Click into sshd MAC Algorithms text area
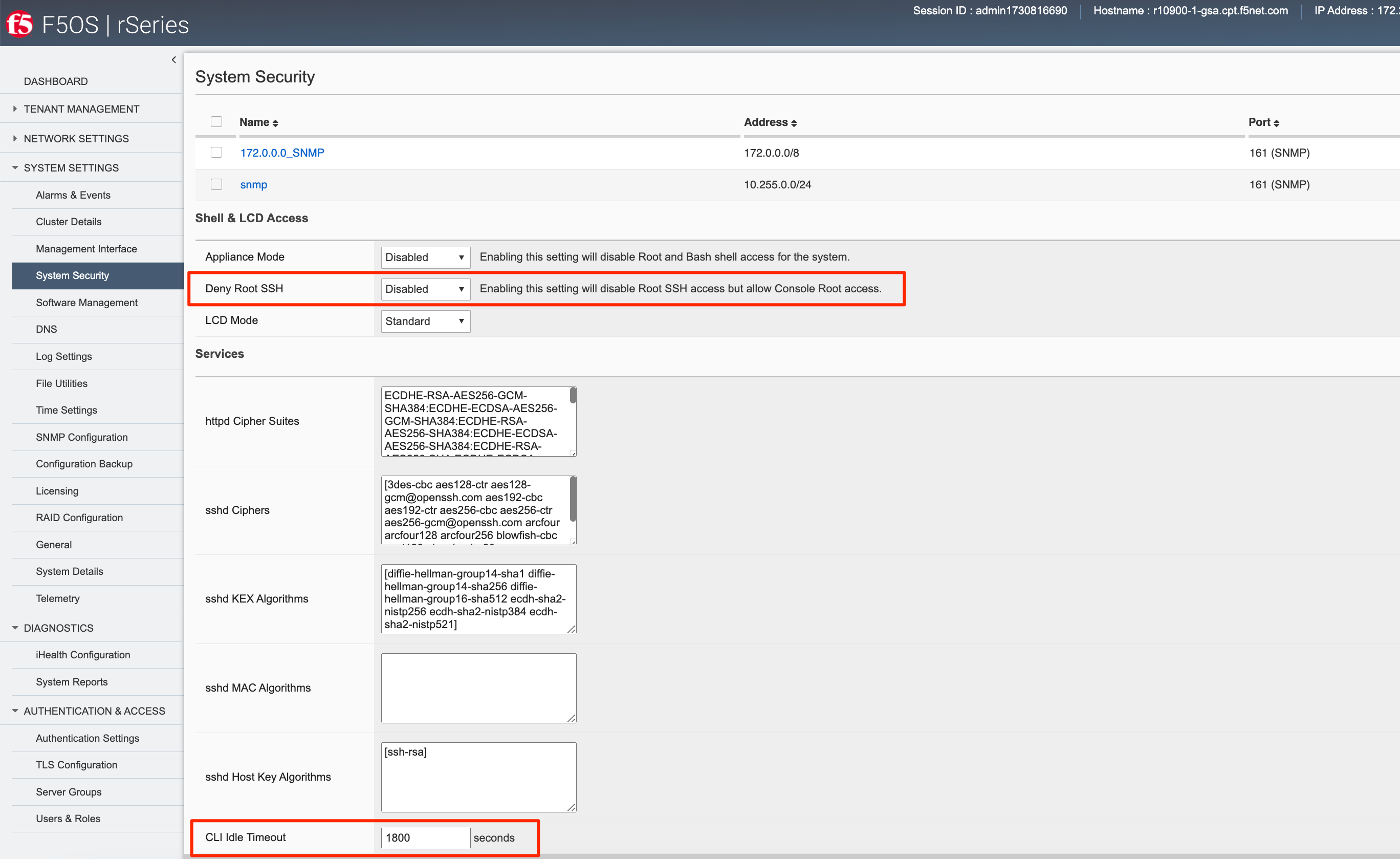1400x859 pixels. (x=478, y=688)
